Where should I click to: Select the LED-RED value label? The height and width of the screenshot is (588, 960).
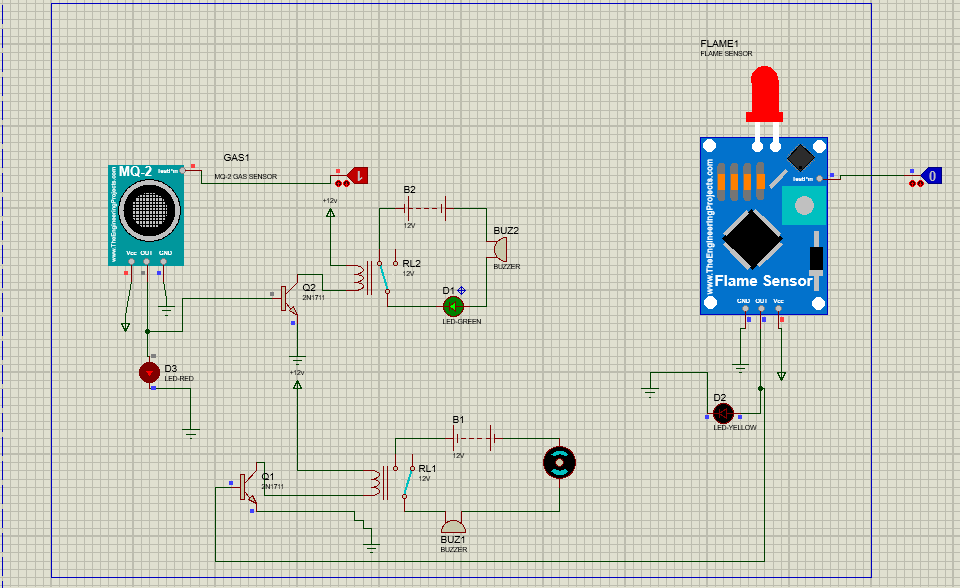(x=179, y=379)
